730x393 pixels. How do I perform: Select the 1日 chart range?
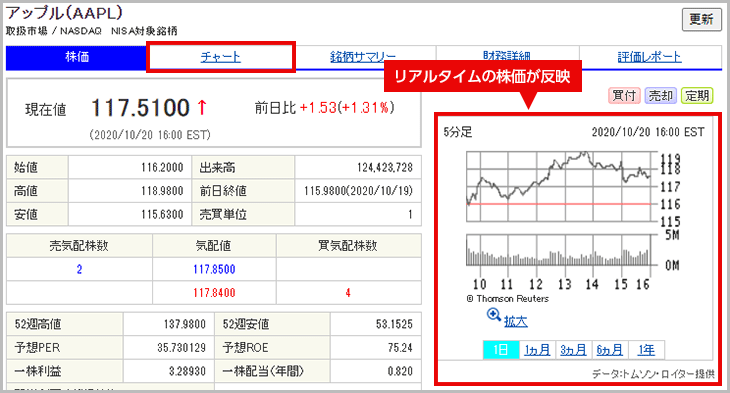(x=501, y=350)
